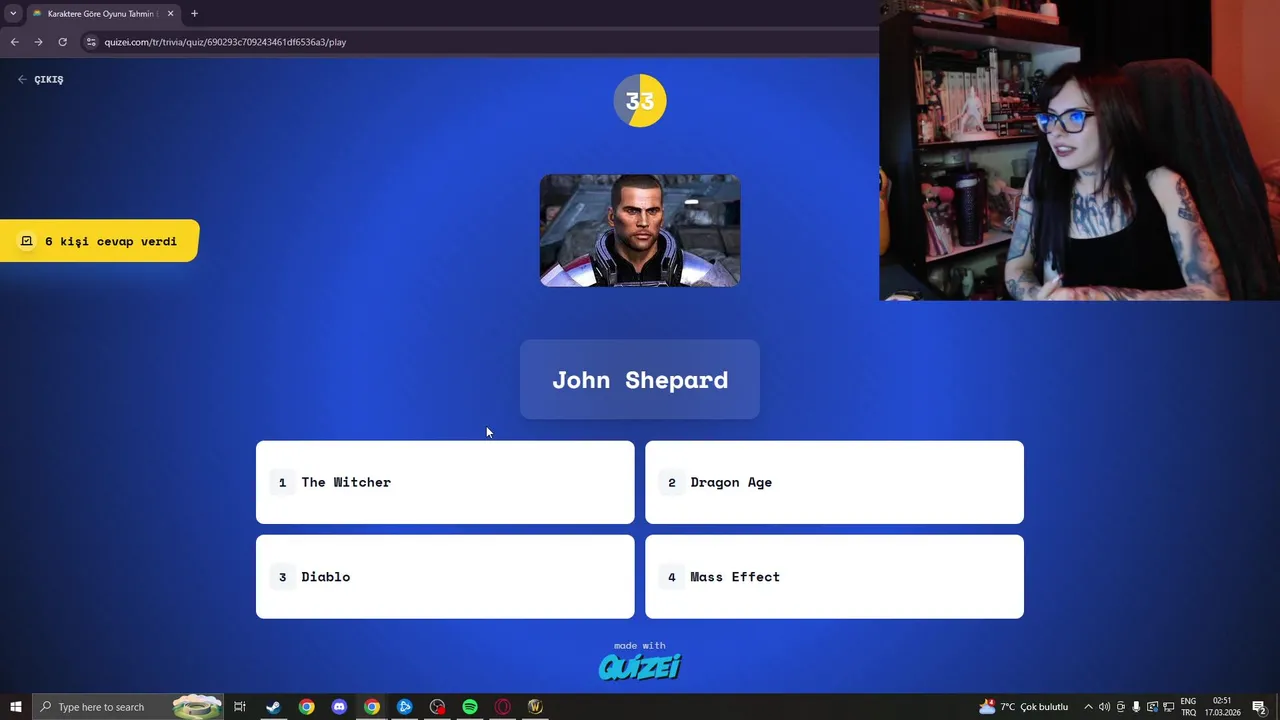This screenshot has height=720, width=1280.
Task: Click the round countdown timer showing 33
Action: tap(640, 101)
